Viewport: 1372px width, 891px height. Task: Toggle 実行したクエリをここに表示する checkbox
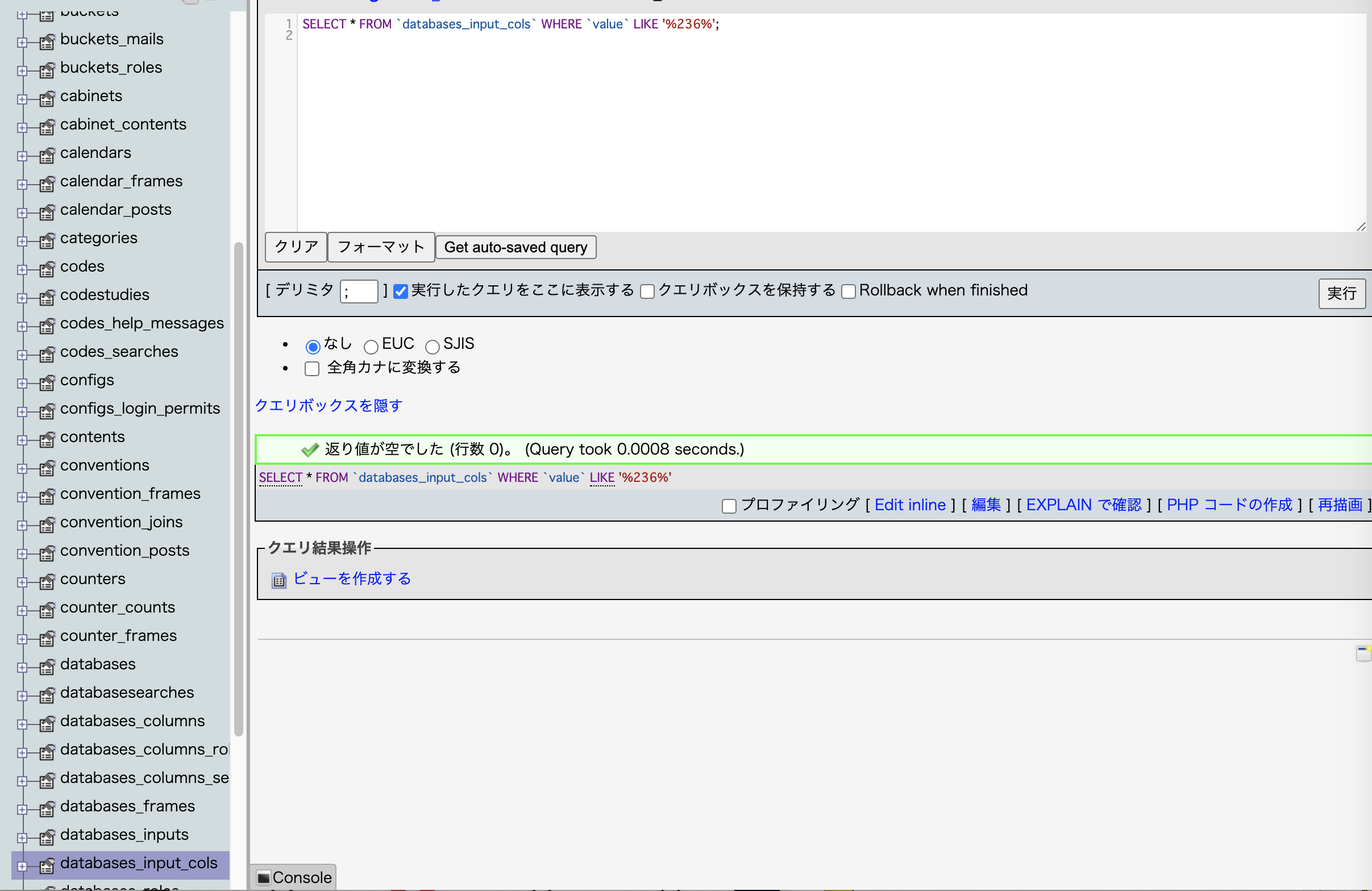[401, 290]
